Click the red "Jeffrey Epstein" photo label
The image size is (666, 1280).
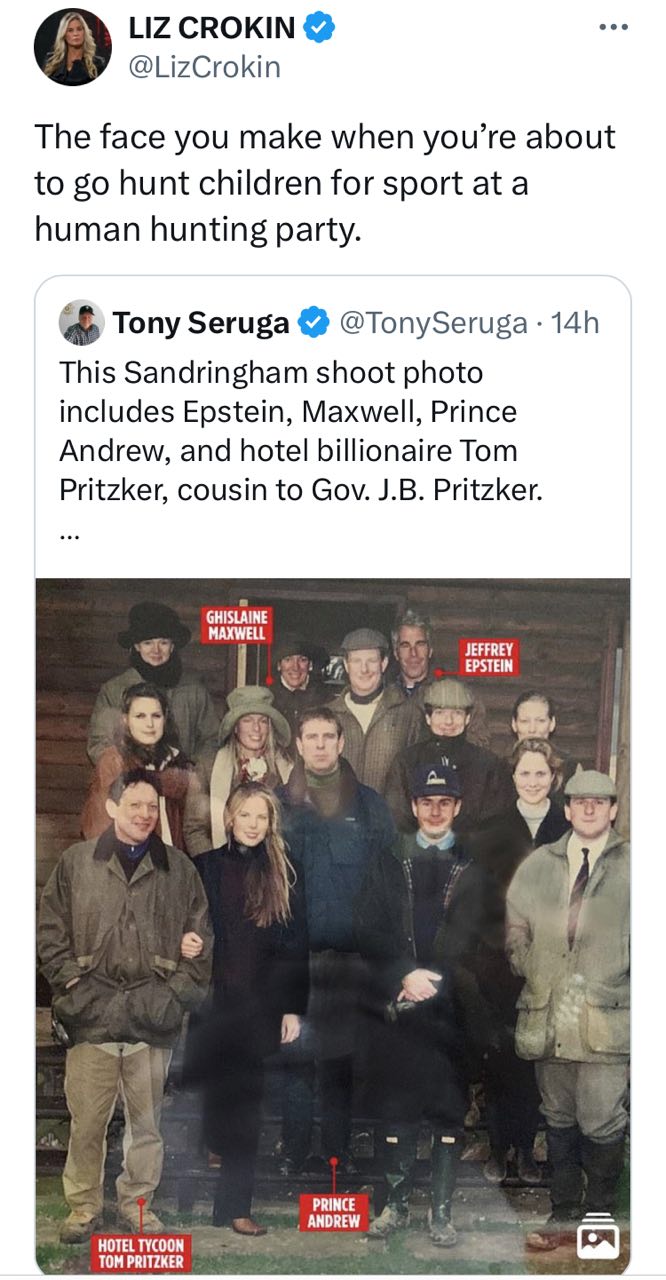click(489, 657)
